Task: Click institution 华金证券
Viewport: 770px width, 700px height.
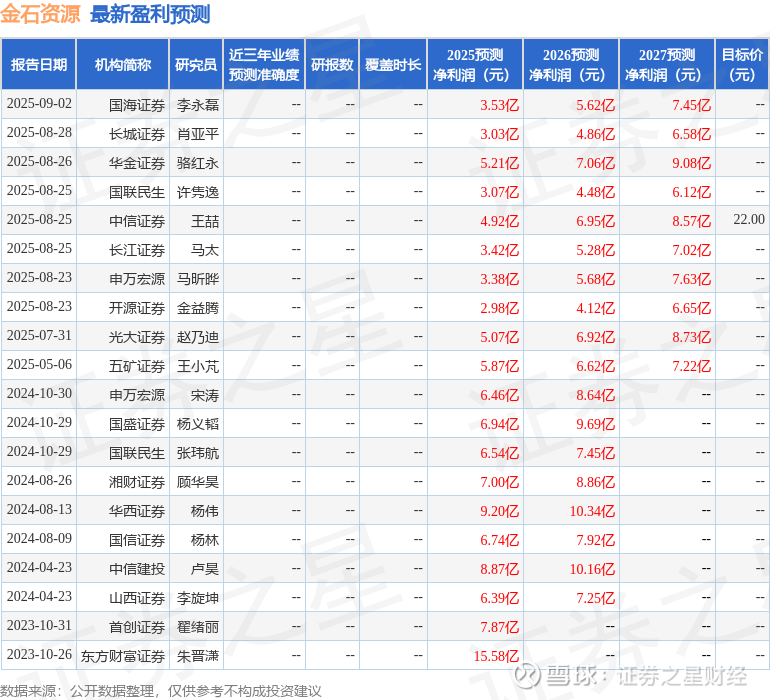Action: point(137,163)
